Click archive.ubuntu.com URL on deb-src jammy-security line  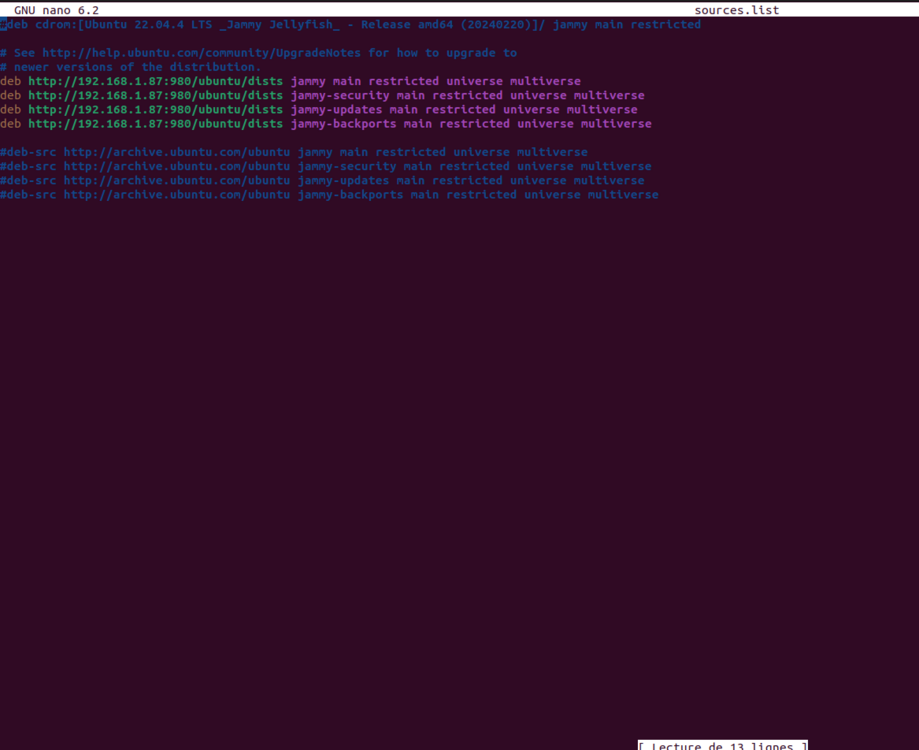[x=176, y=166]
